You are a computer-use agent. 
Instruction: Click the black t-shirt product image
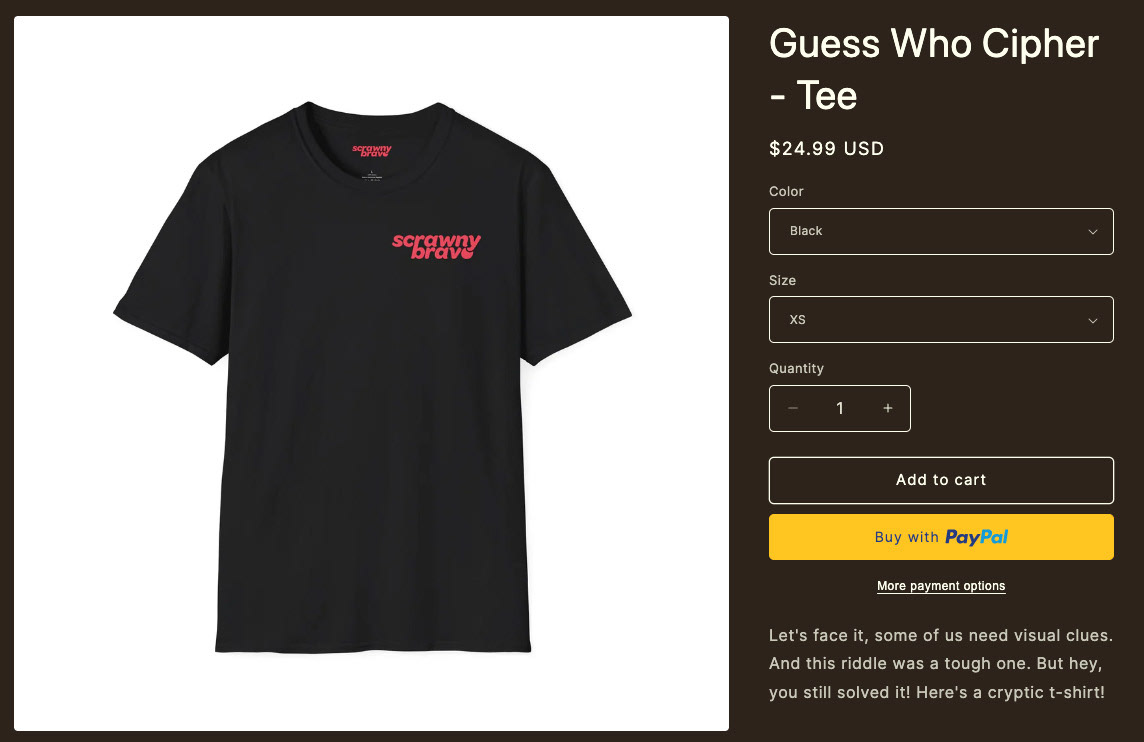coord(371,374)
